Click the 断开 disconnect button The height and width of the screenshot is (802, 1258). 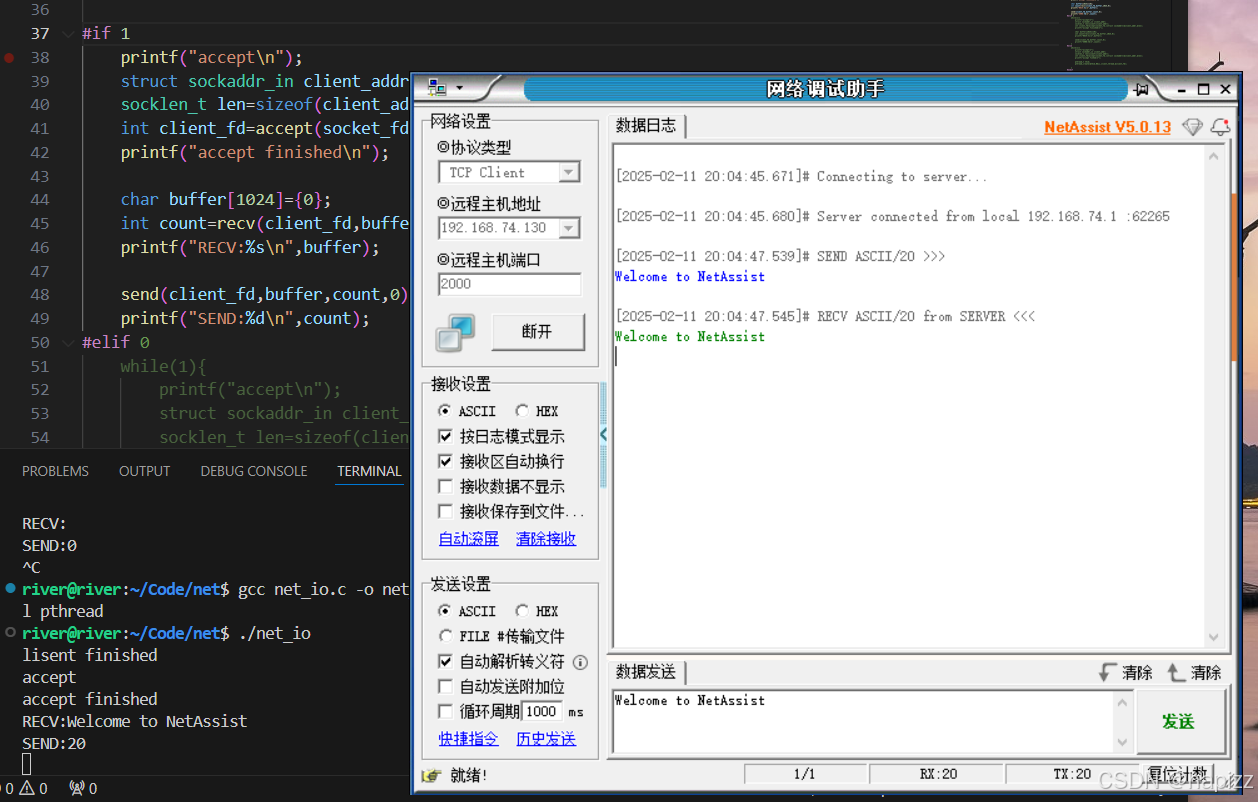tap(538, 332)
